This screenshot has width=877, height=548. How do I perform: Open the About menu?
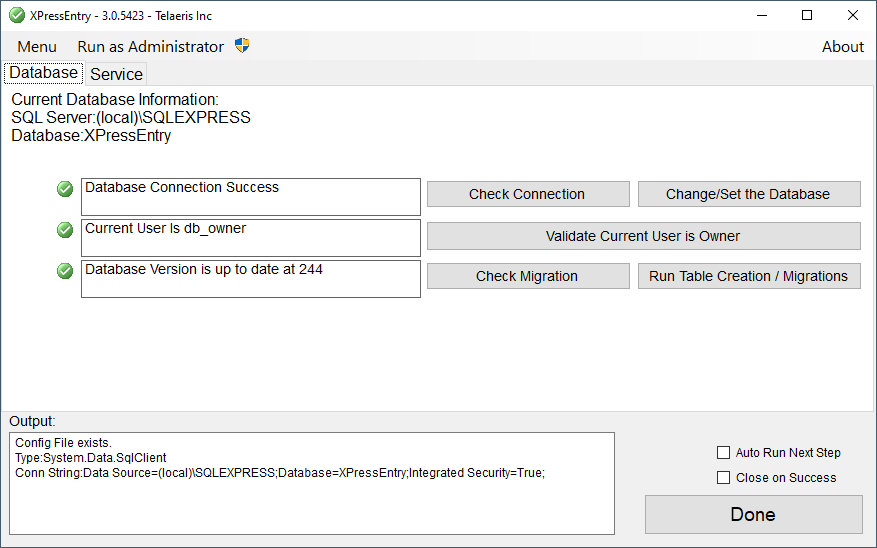[842, 46]
